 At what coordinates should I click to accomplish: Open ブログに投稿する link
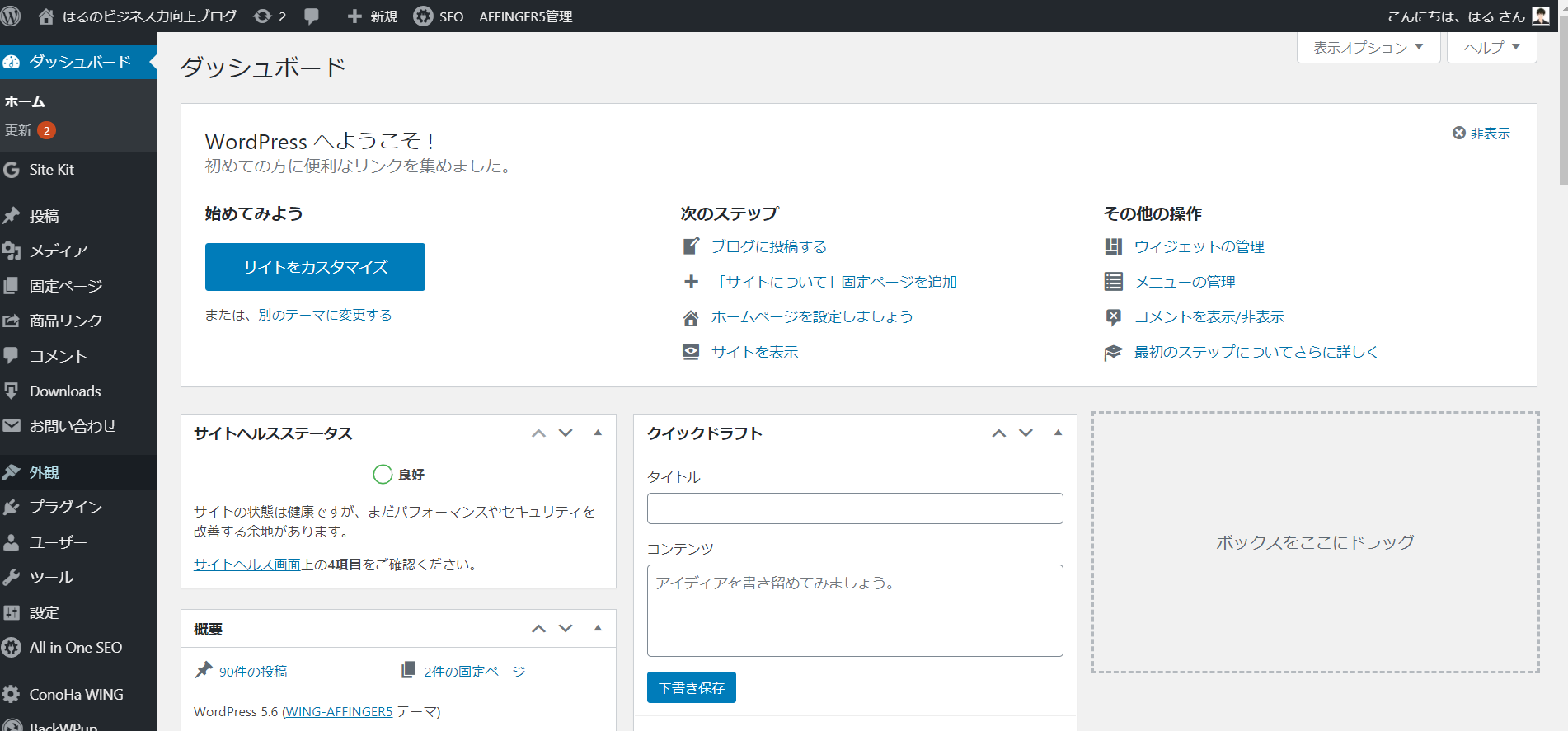point(769,246)
